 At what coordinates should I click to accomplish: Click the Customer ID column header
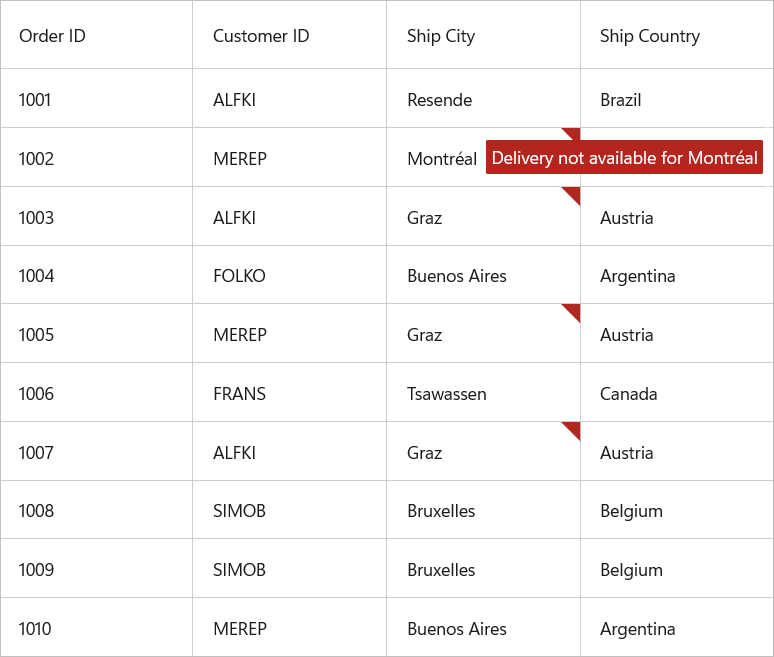coord(261,36)
